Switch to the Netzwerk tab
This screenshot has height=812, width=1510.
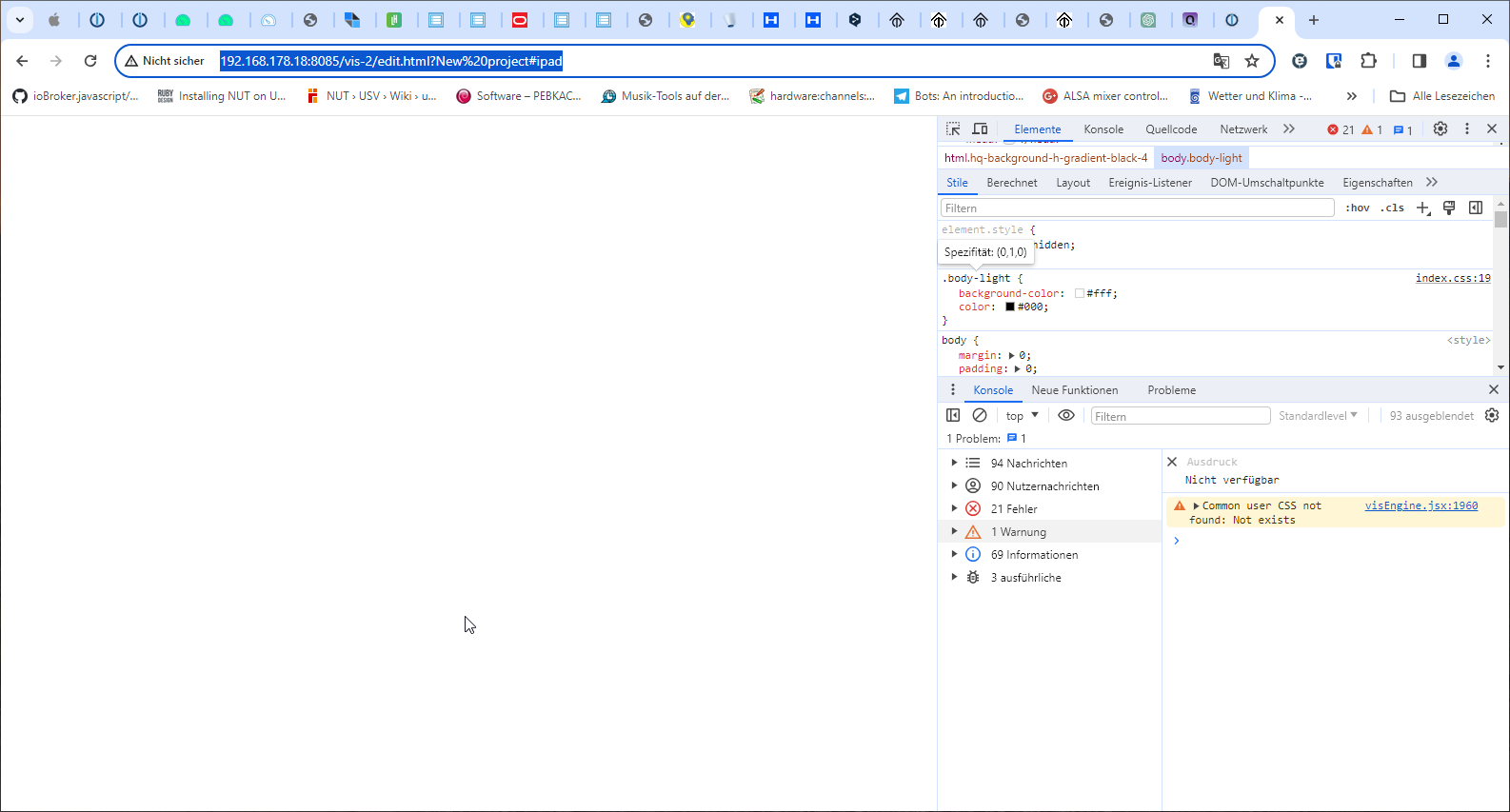pos(1243,129)
